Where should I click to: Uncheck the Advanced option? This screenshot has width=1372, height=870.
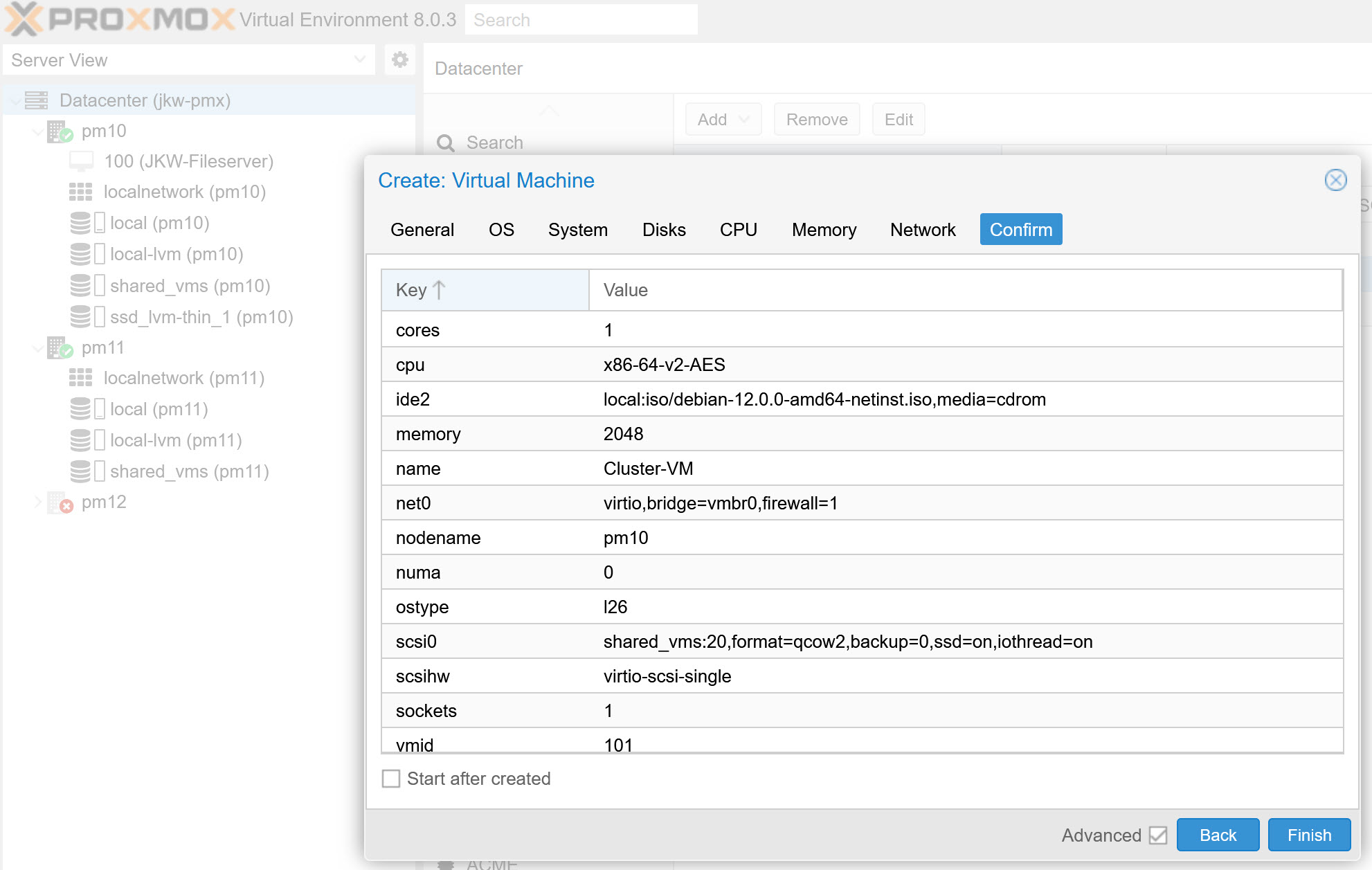(1158, 835)
